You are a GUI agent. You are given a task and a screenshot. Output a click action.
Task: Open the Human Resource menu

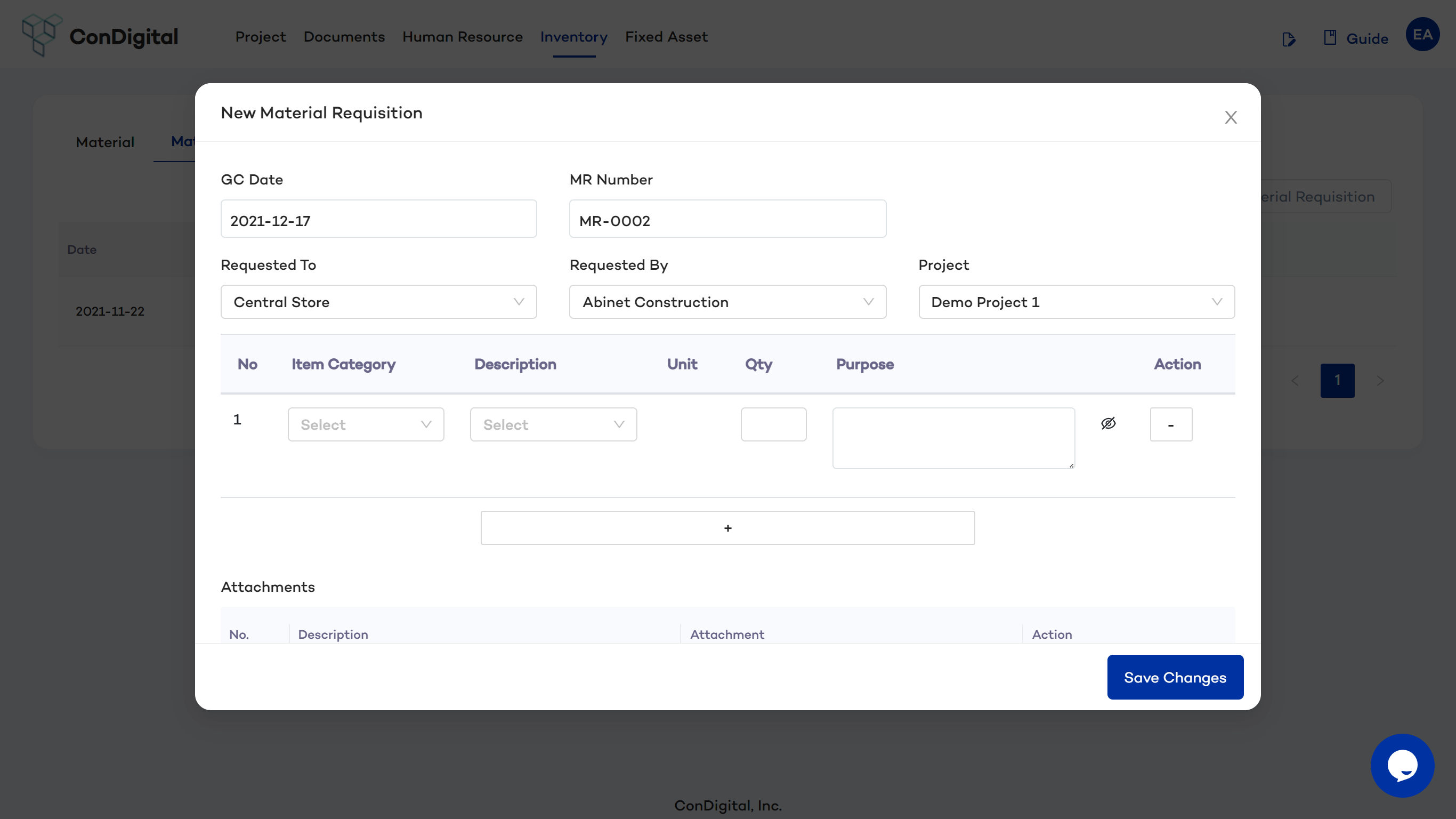click(x=462, y=37)
